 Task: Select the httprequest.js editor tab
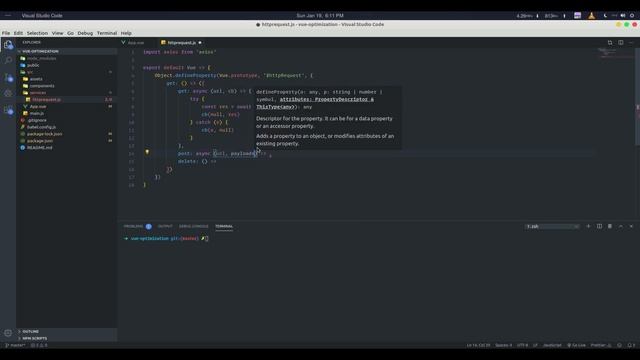(x=181, y=42)
